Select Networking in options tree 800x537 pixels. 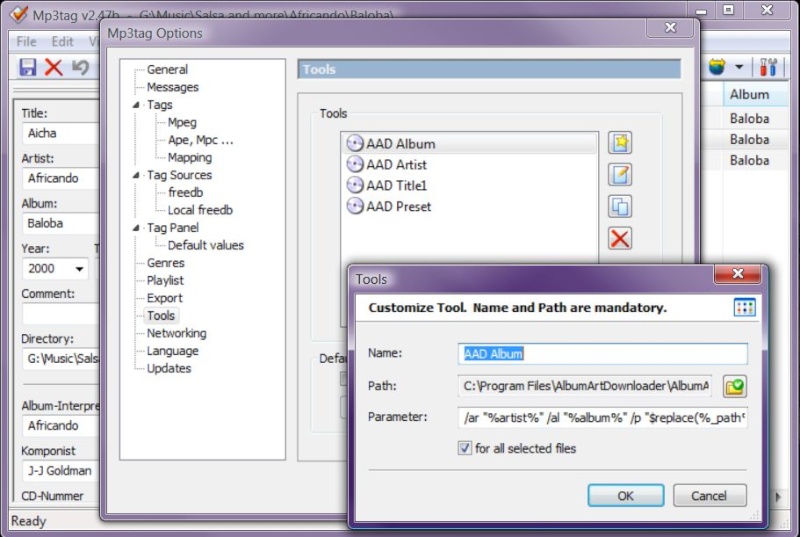click(177, 334)
